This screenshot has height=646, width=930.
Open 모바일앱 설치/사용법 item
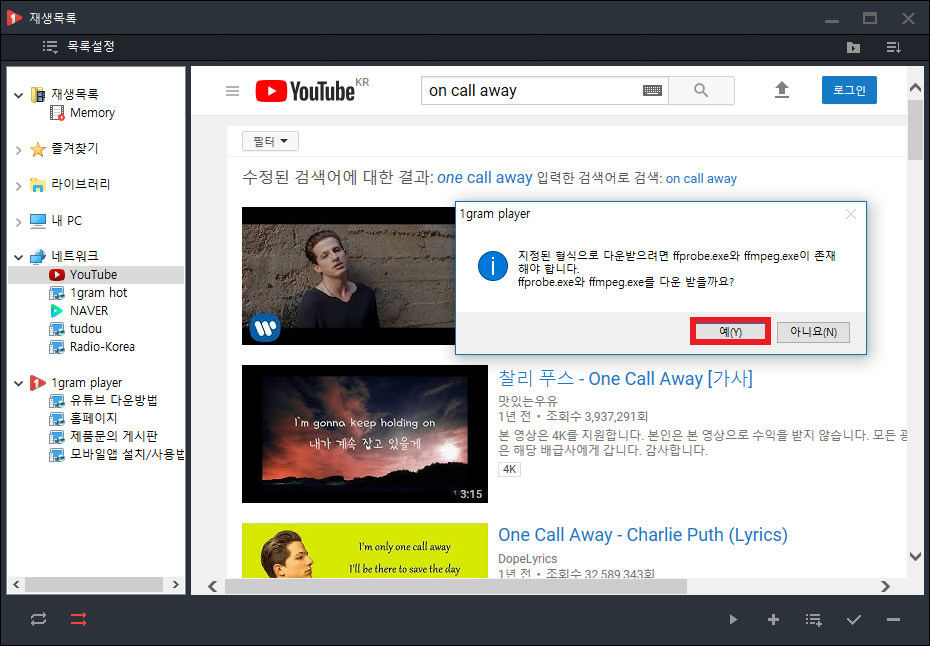click(x=126, y=454)
